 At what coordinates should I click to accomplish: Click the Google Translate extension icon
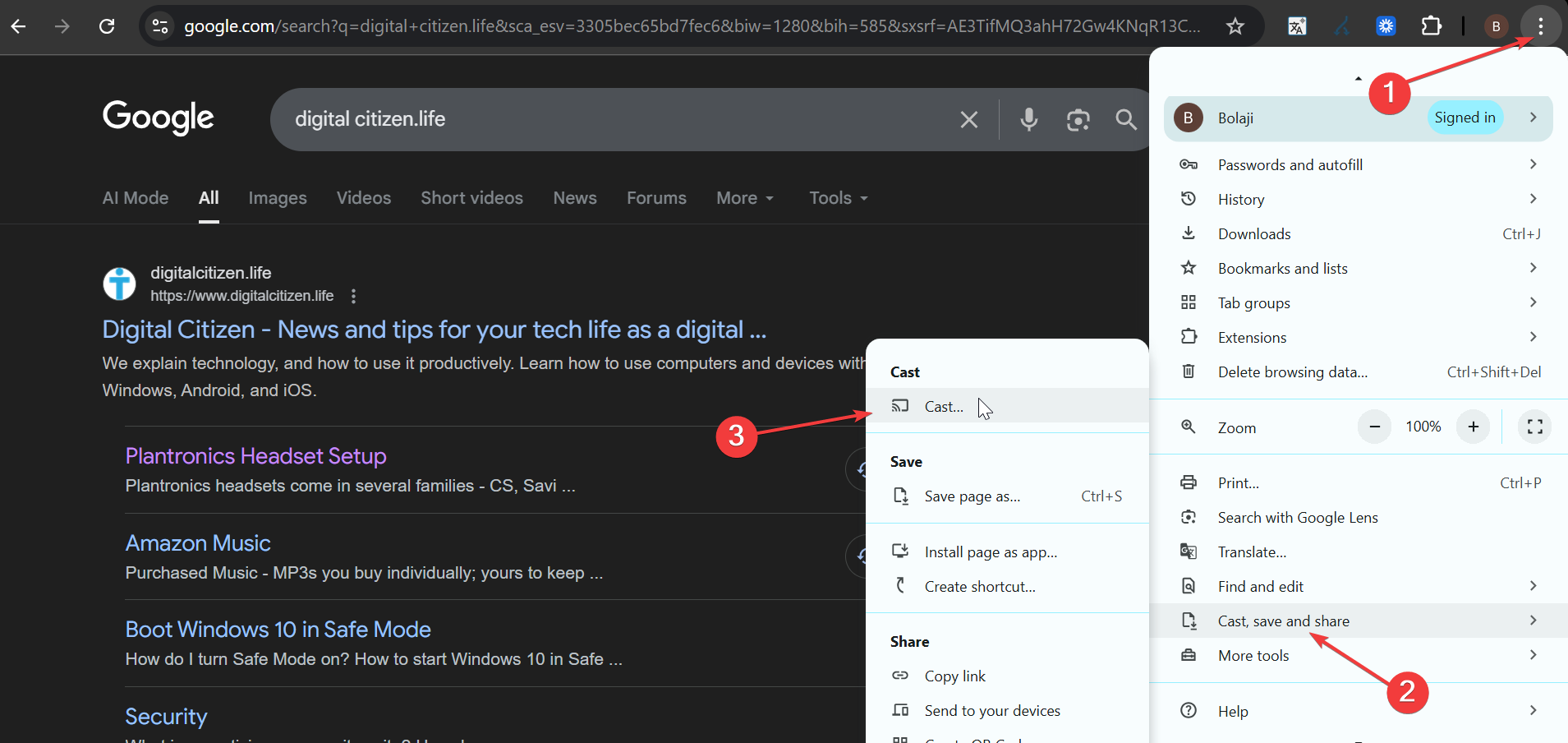1297,26
